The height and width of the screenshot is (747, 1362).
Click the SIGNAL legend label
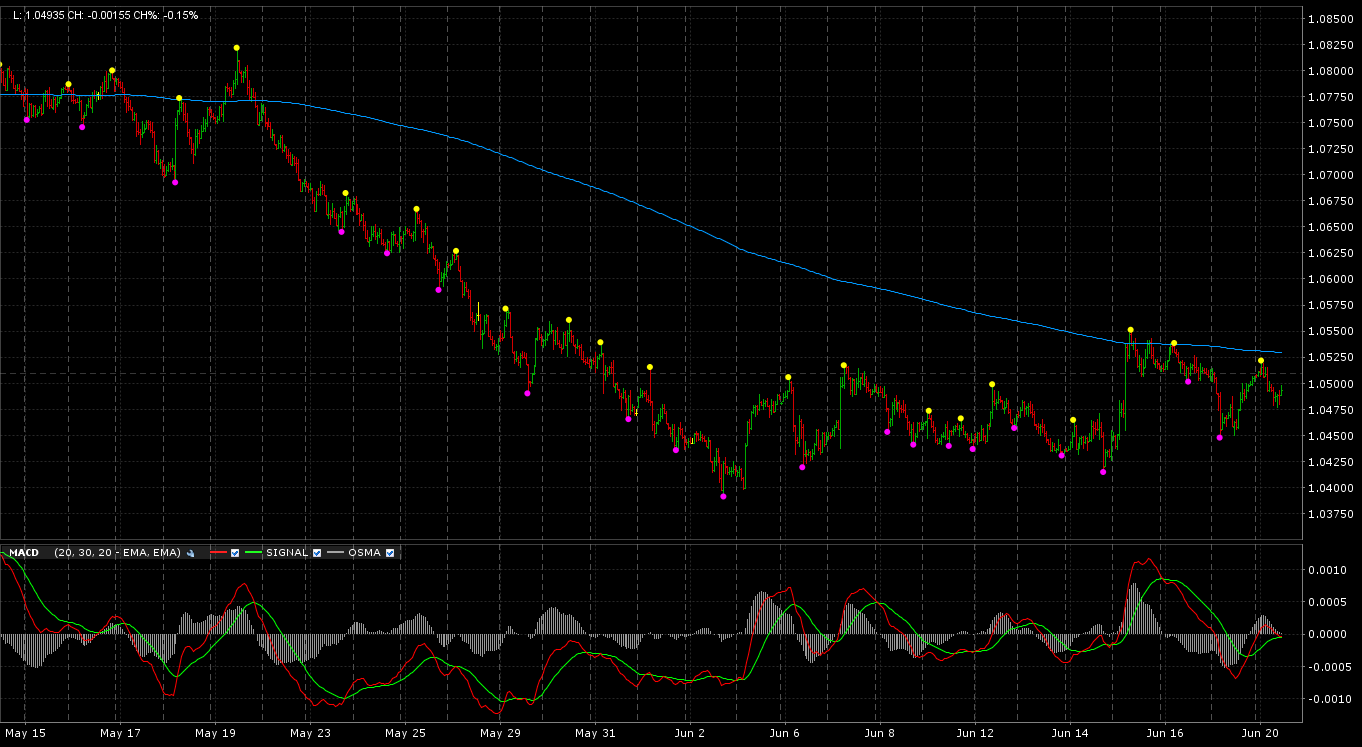(286, 553)
